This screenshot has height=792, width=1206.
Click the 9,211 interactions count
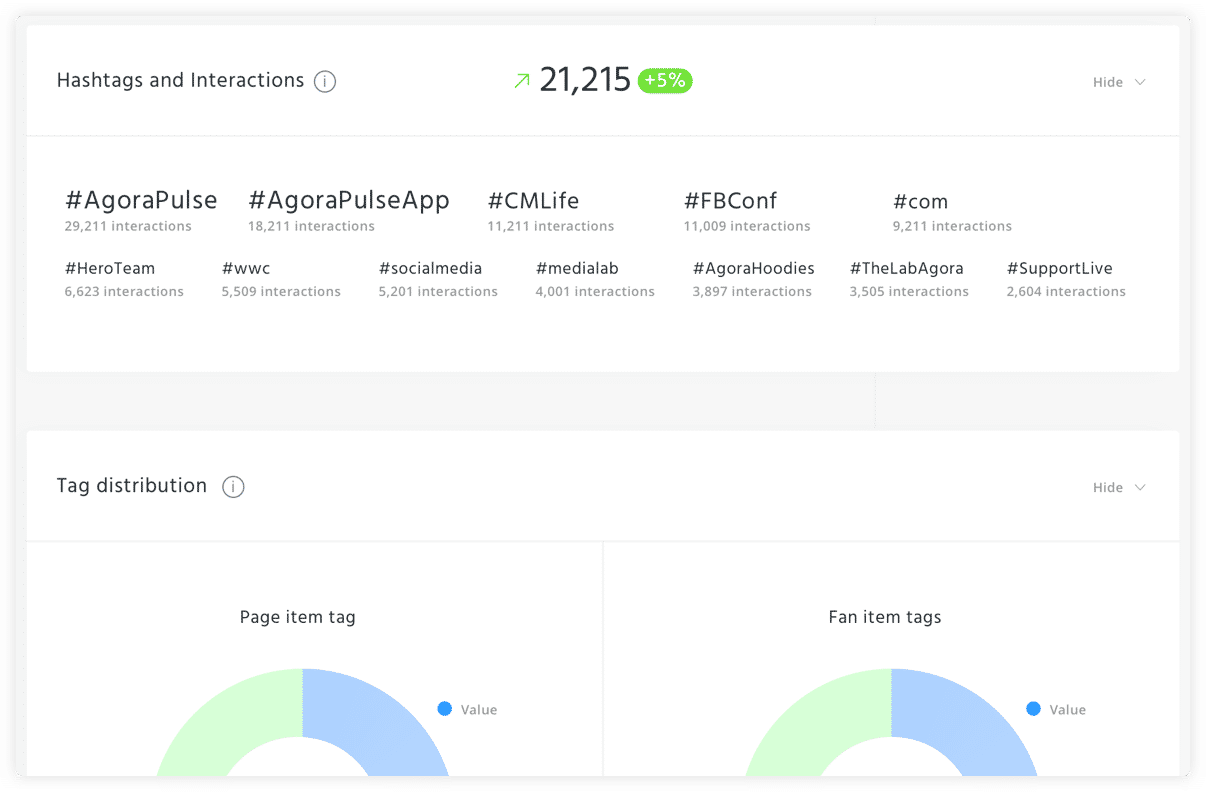click(952, 226)
